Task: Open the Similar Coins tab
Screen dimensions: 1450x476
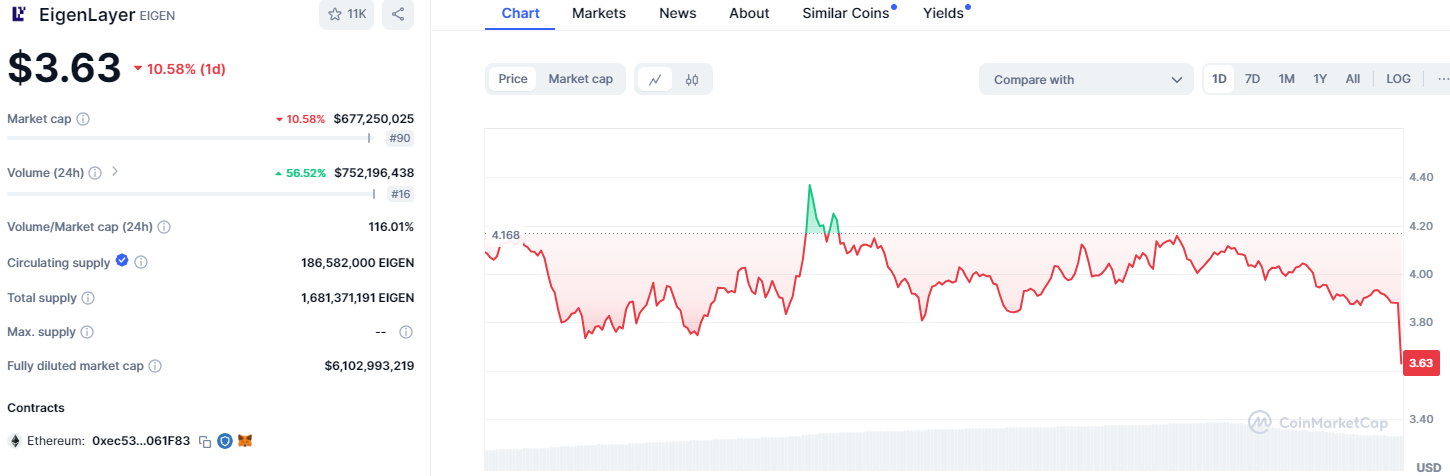Action: click(848, 14)
